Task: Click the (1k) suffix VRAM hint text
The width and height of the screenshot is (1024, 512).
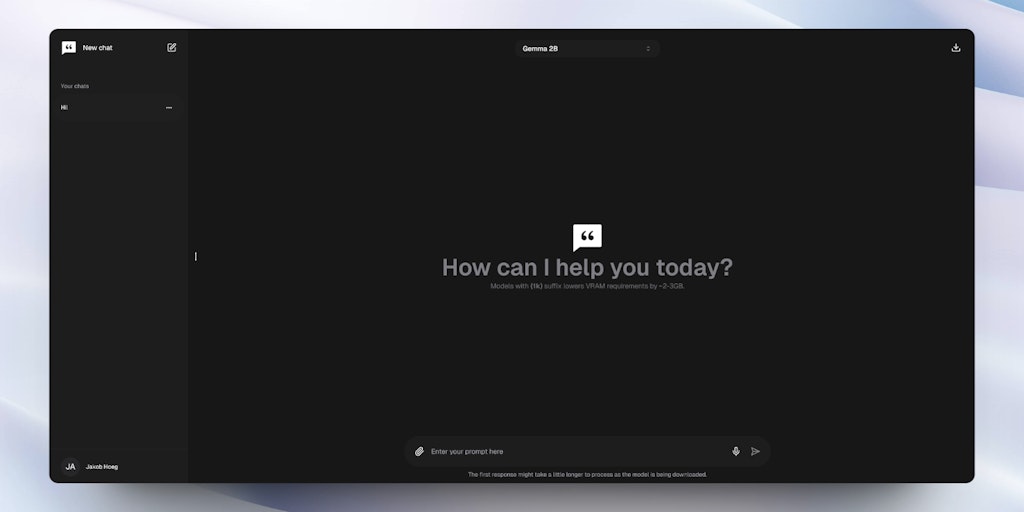Action: [x=587, y=286]
